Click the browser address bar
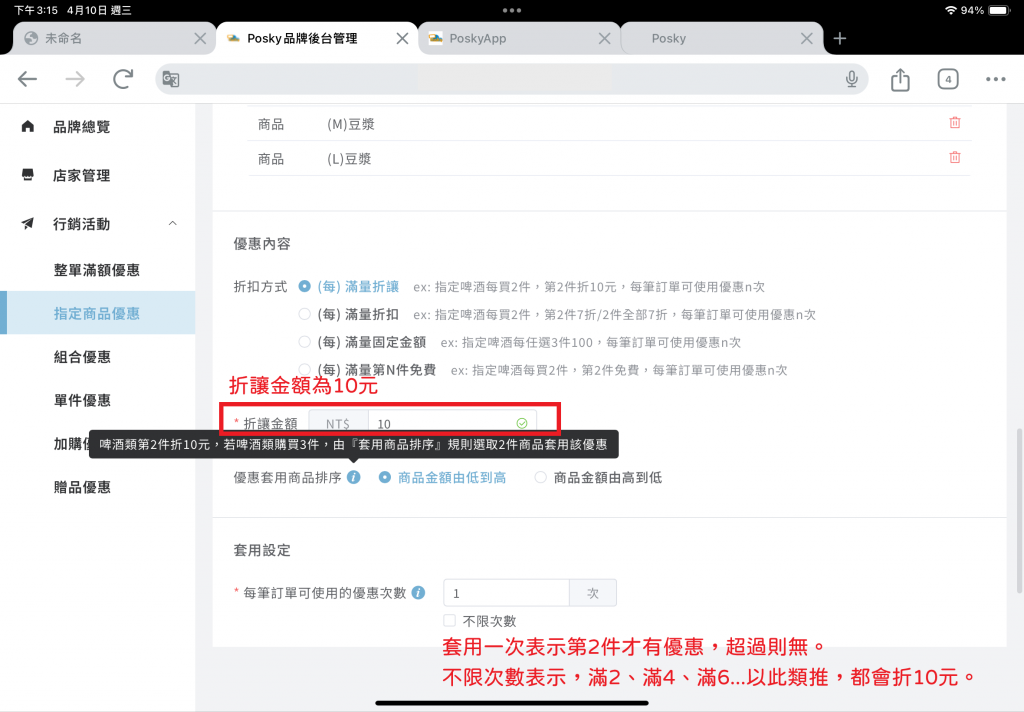The image size is (1024, 712). tap(512, 79)
